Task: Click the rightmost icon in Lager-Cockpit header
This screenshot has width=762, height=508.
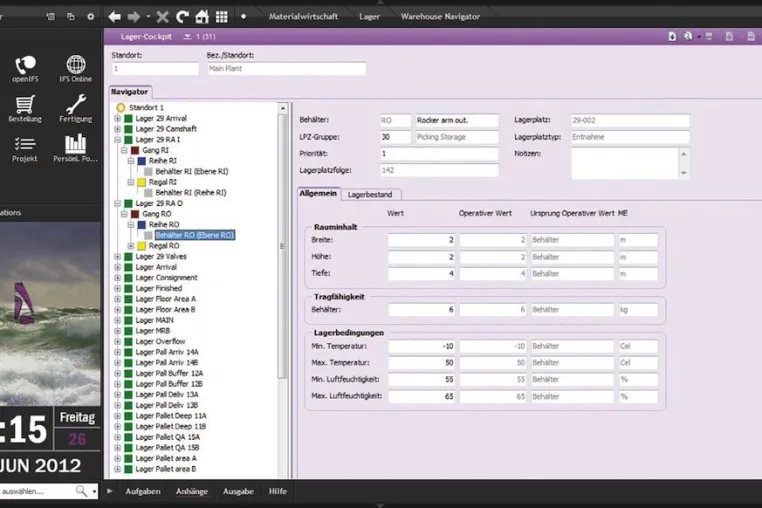Action: [751, 36]
